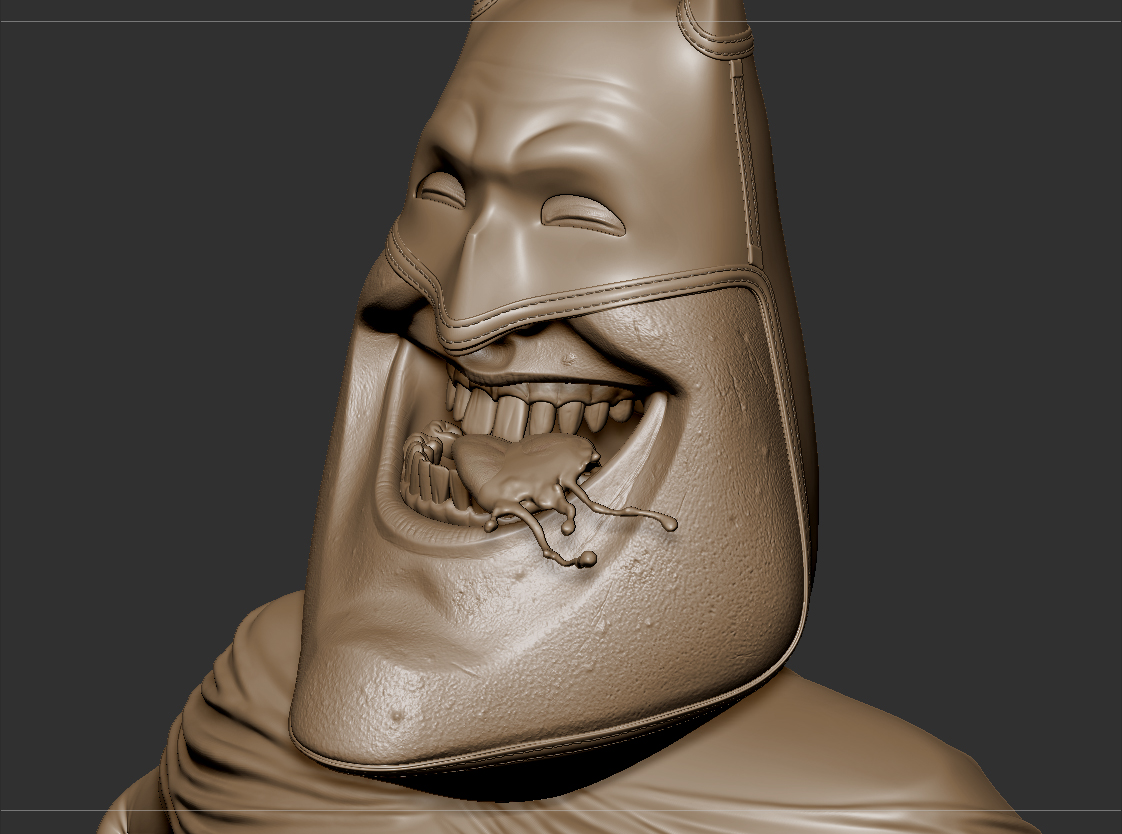Image resolution: width=1122 pixels, height=834 pixels.
Task: Click the model's closed left-side eye slit
Action: (442, 190)
